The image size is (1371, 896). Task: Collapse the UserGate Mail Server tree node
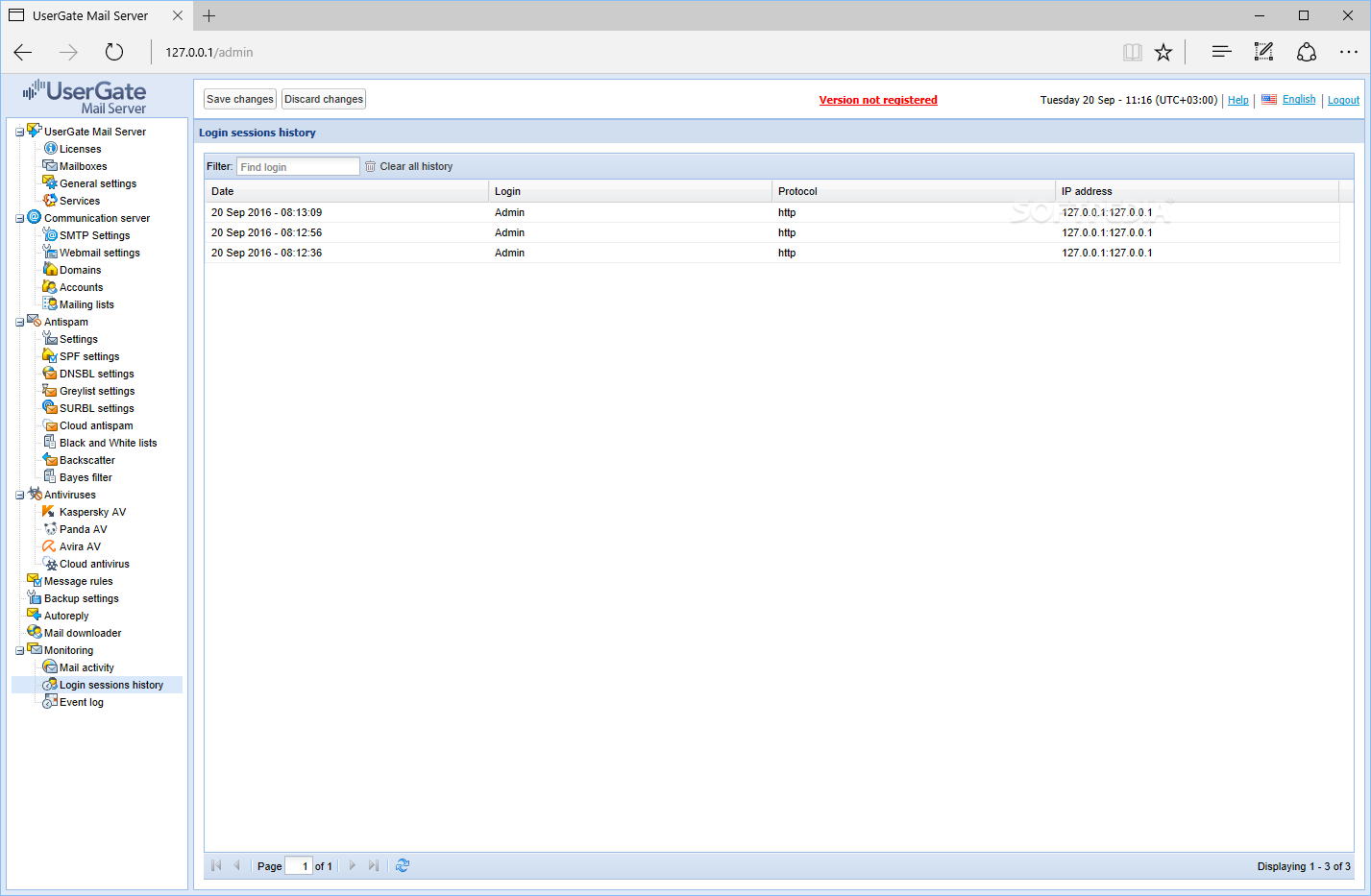tap(19, 132)
